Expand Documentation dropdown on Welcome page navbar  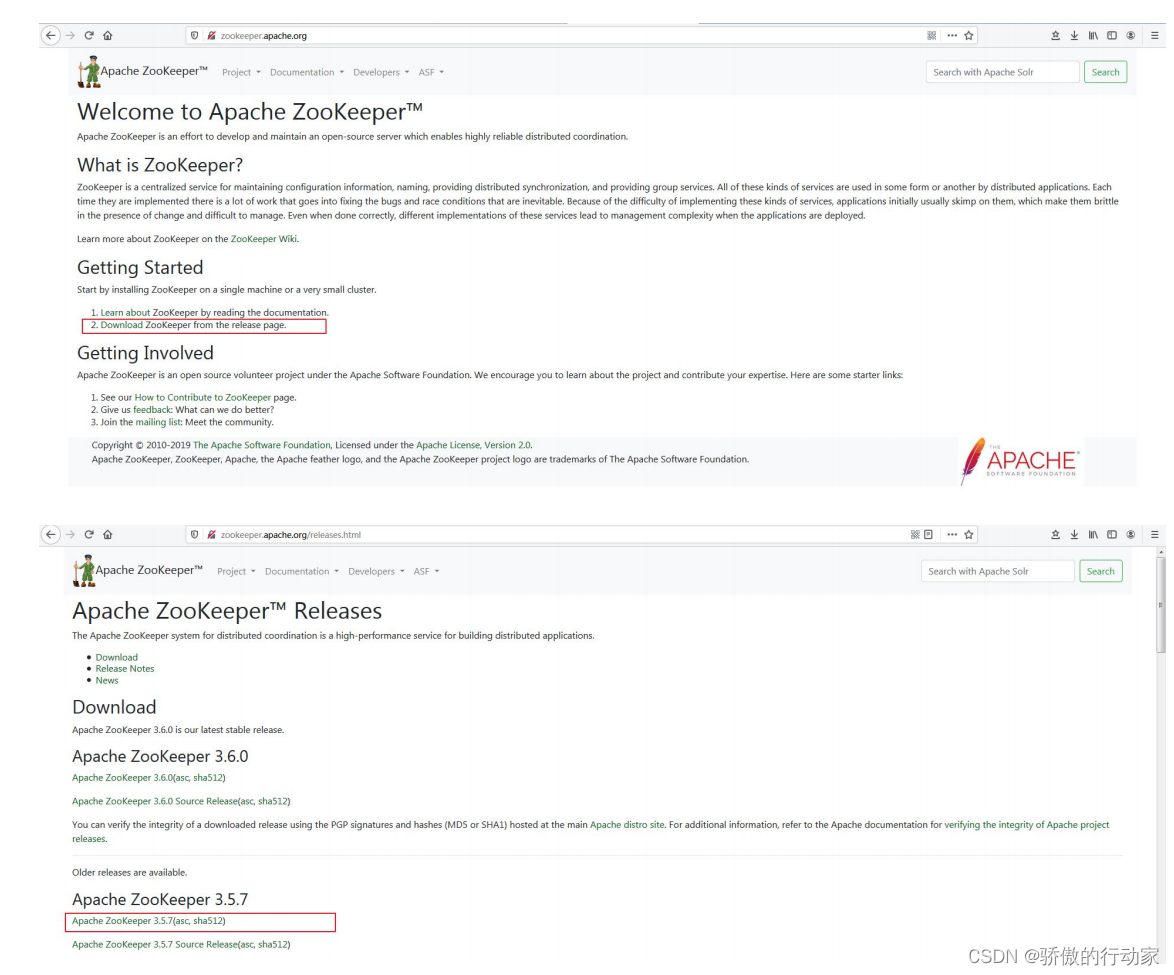click(307, 73)
